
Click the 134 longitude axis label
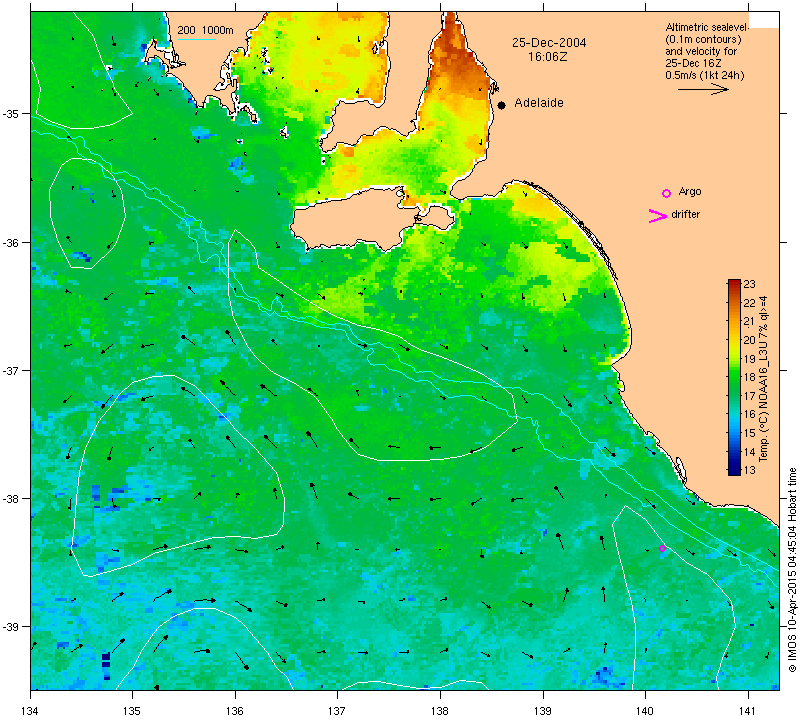pyautogui.click(x=31, y=710)
